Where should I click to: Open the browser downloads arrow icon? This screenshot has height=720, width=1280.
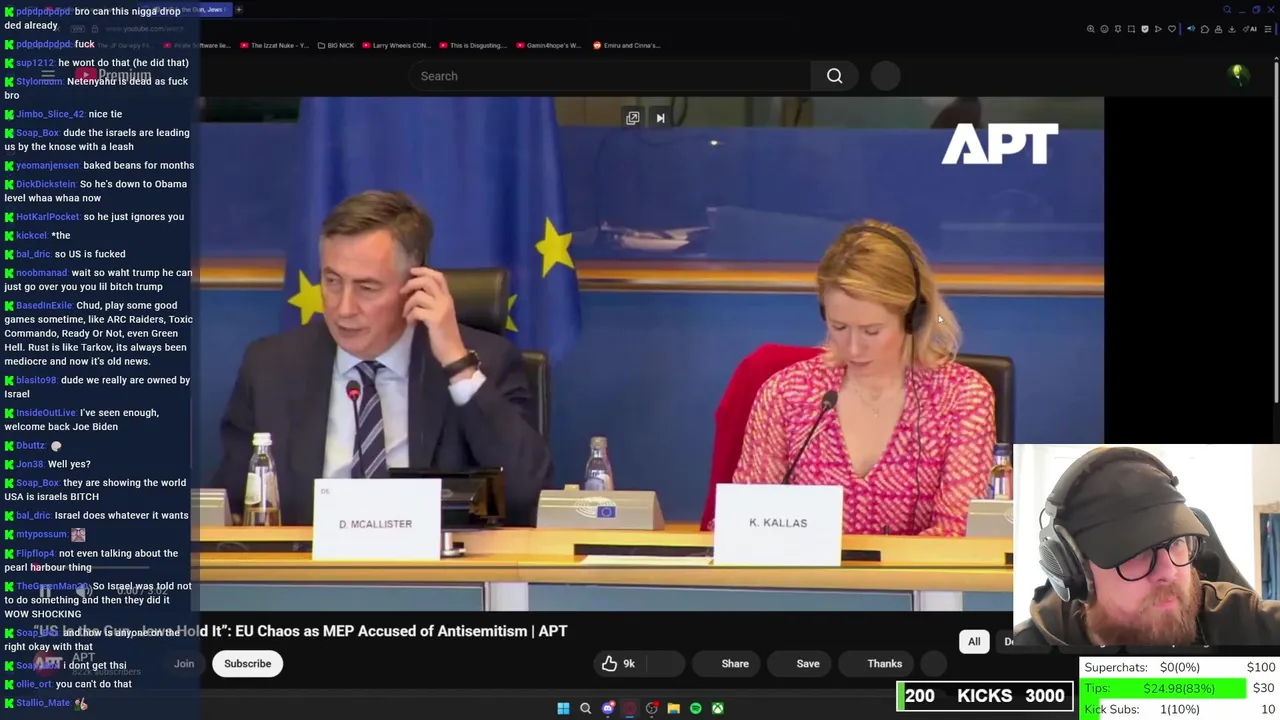click(1232, 29)
